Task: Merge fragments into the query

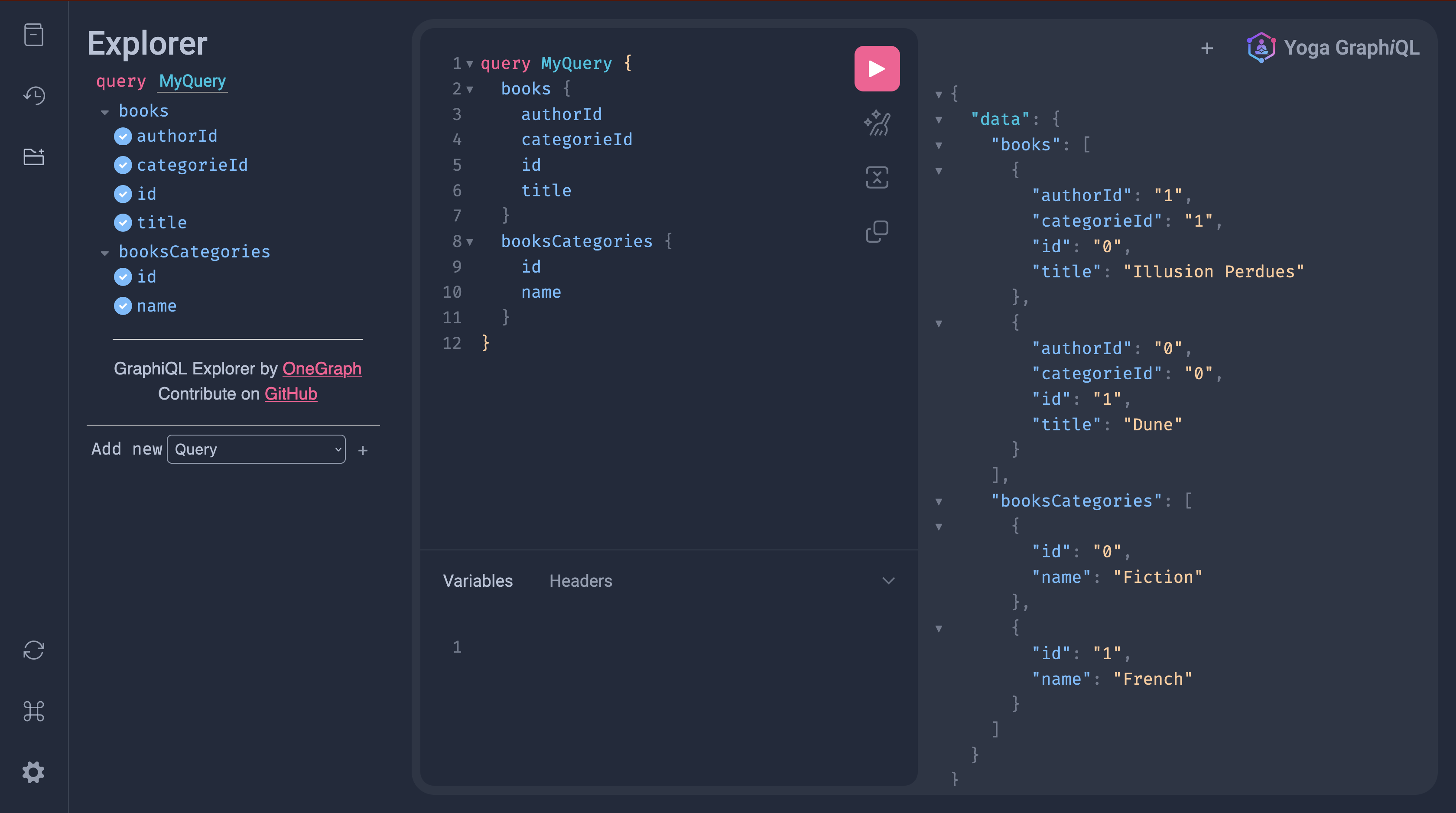Action: [877, 177]
